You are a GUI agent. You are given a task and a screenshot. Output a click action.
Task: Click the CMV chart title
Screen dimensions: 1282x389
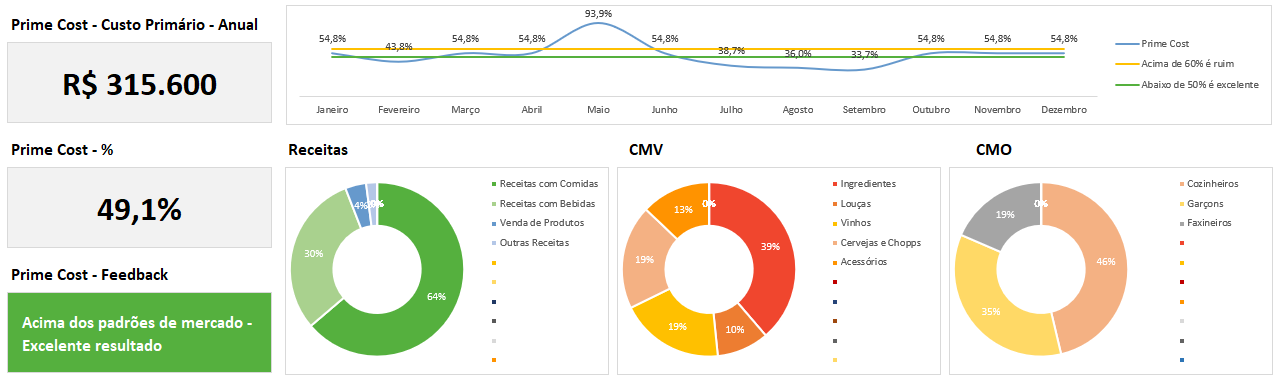(x=646, y=150)
